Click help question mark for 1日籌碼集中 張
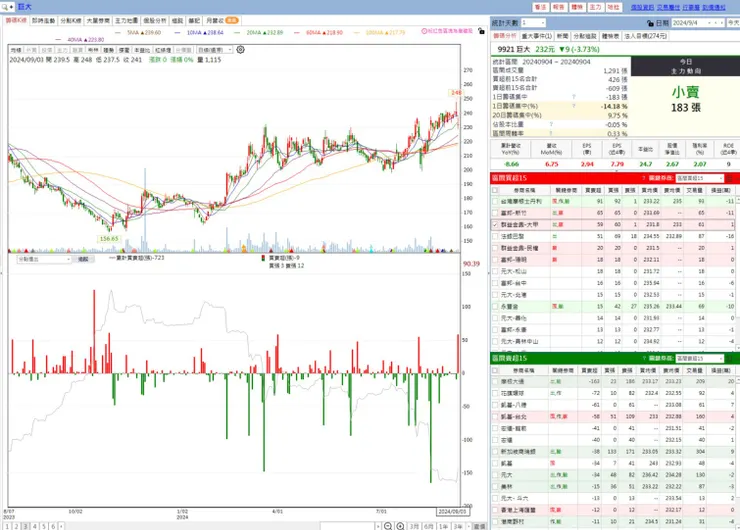Image resolution: width=740 pixels, height=530 pixels. click(x=574, y=97)
